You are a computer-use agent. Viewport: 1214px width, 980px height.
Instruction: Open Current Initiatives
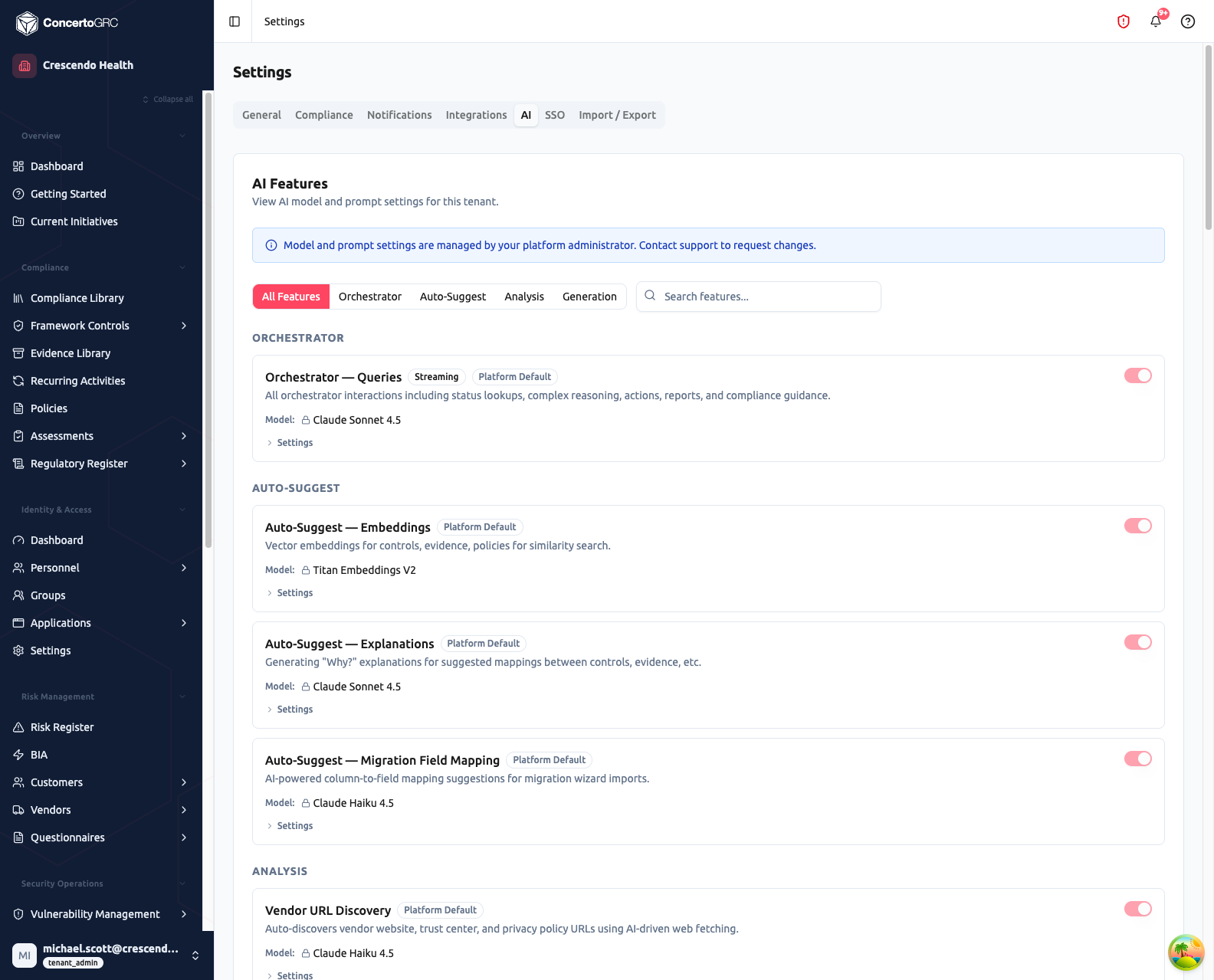[74, 221]
